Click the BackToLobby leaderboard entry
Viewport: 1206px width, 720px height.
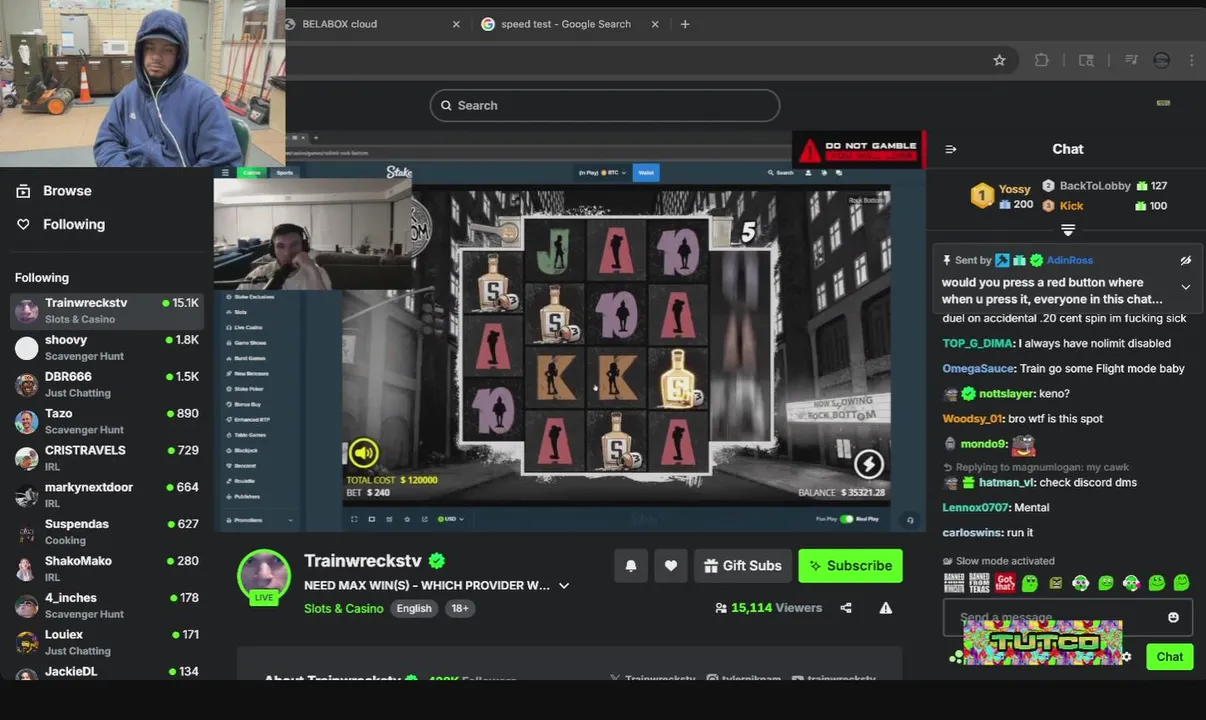pos(1105,186)
